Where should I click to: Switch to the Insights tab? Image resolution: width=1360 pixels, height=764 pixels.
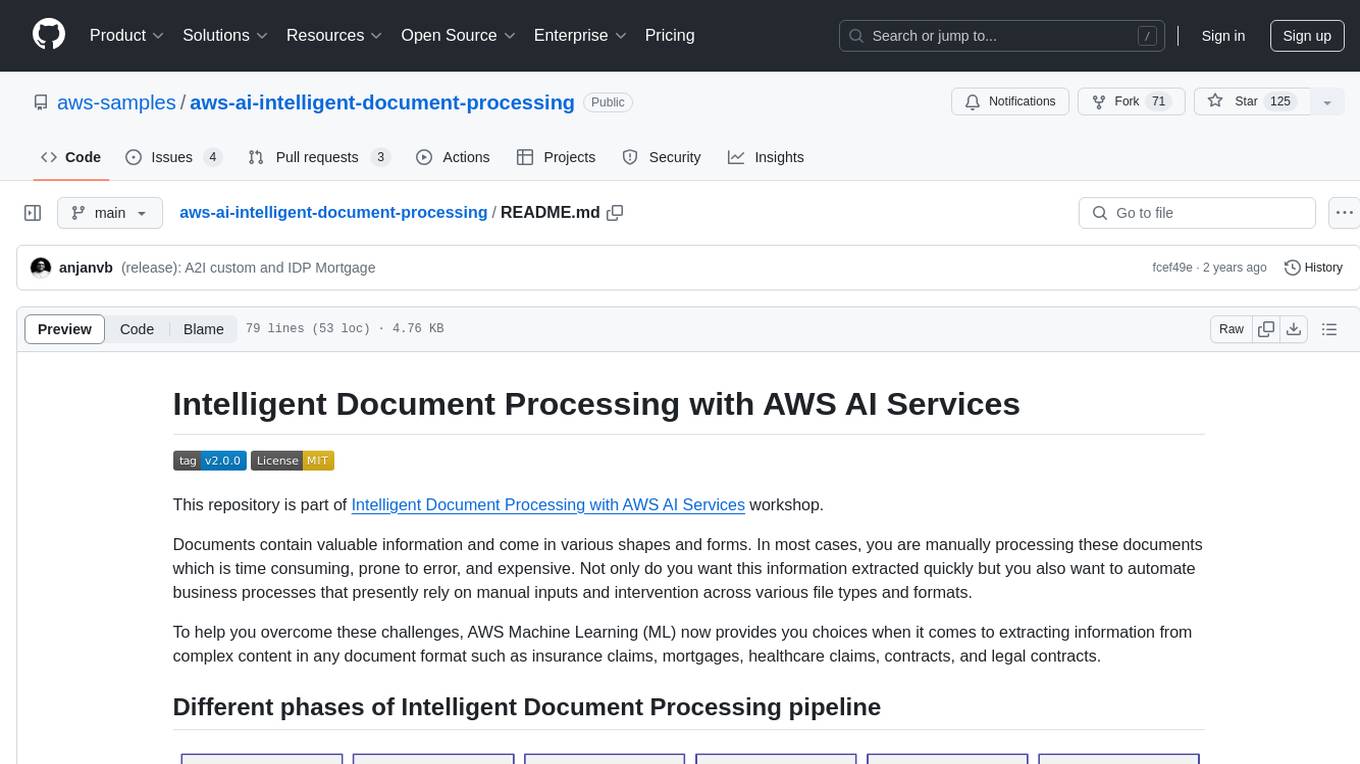click(x=766, y=157)
